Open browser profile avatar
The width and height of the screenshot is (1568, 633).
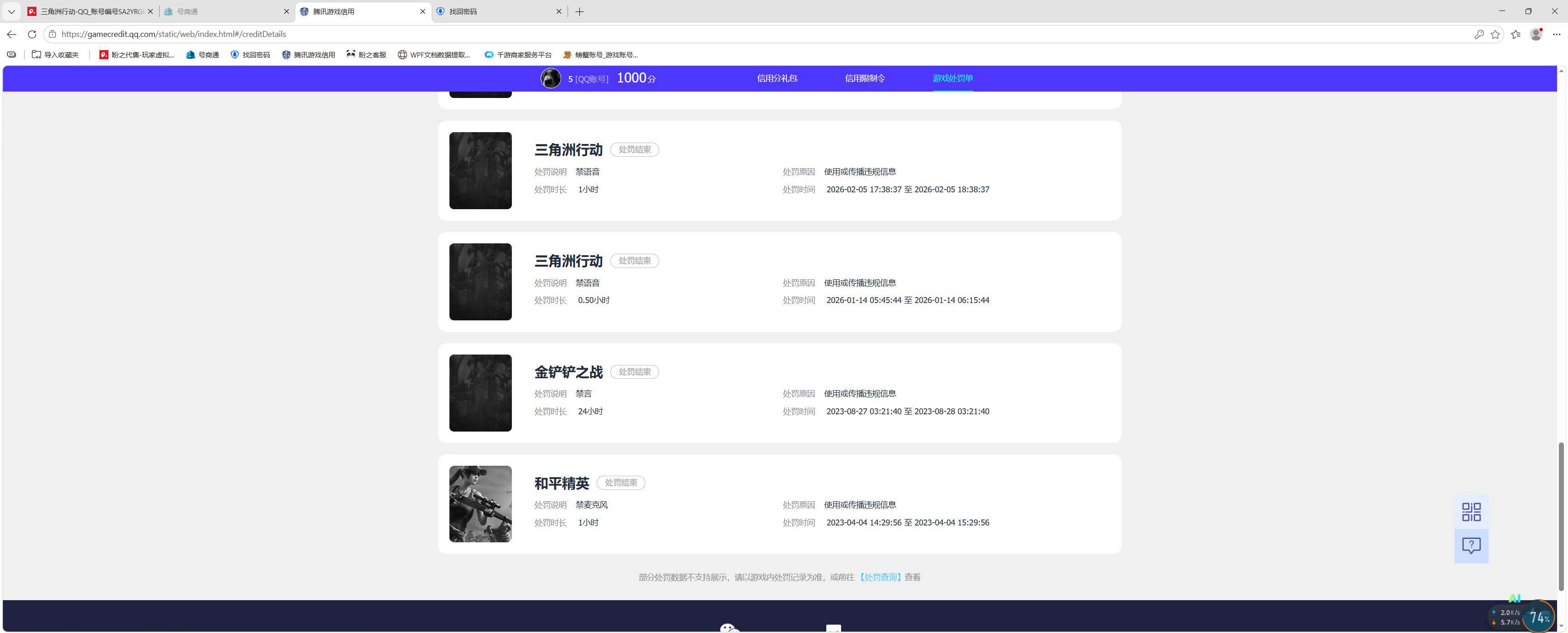coord(1536,34)
